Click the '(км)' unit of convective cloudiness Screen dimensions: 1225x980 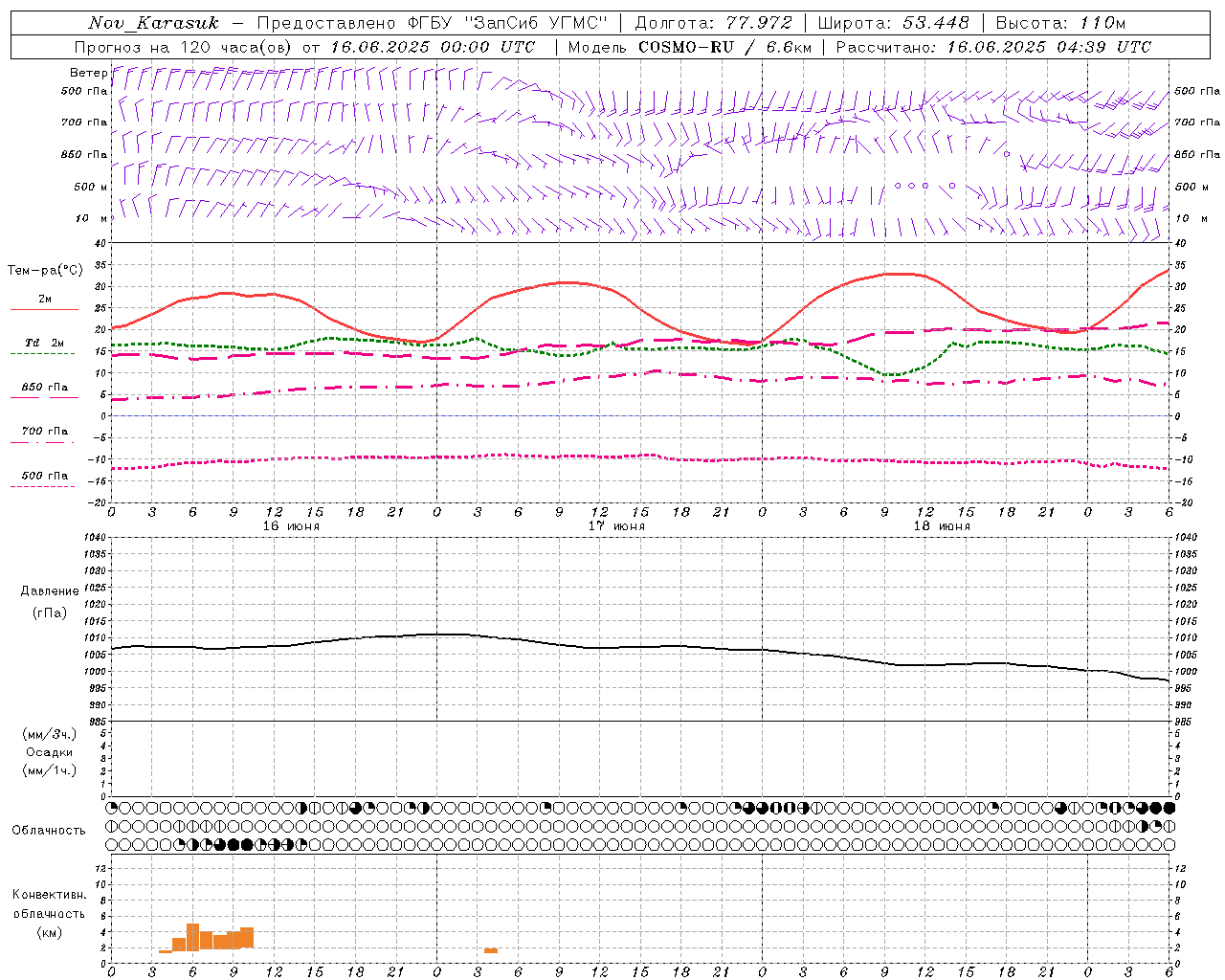pyautogui.click(x=50, y=932)
